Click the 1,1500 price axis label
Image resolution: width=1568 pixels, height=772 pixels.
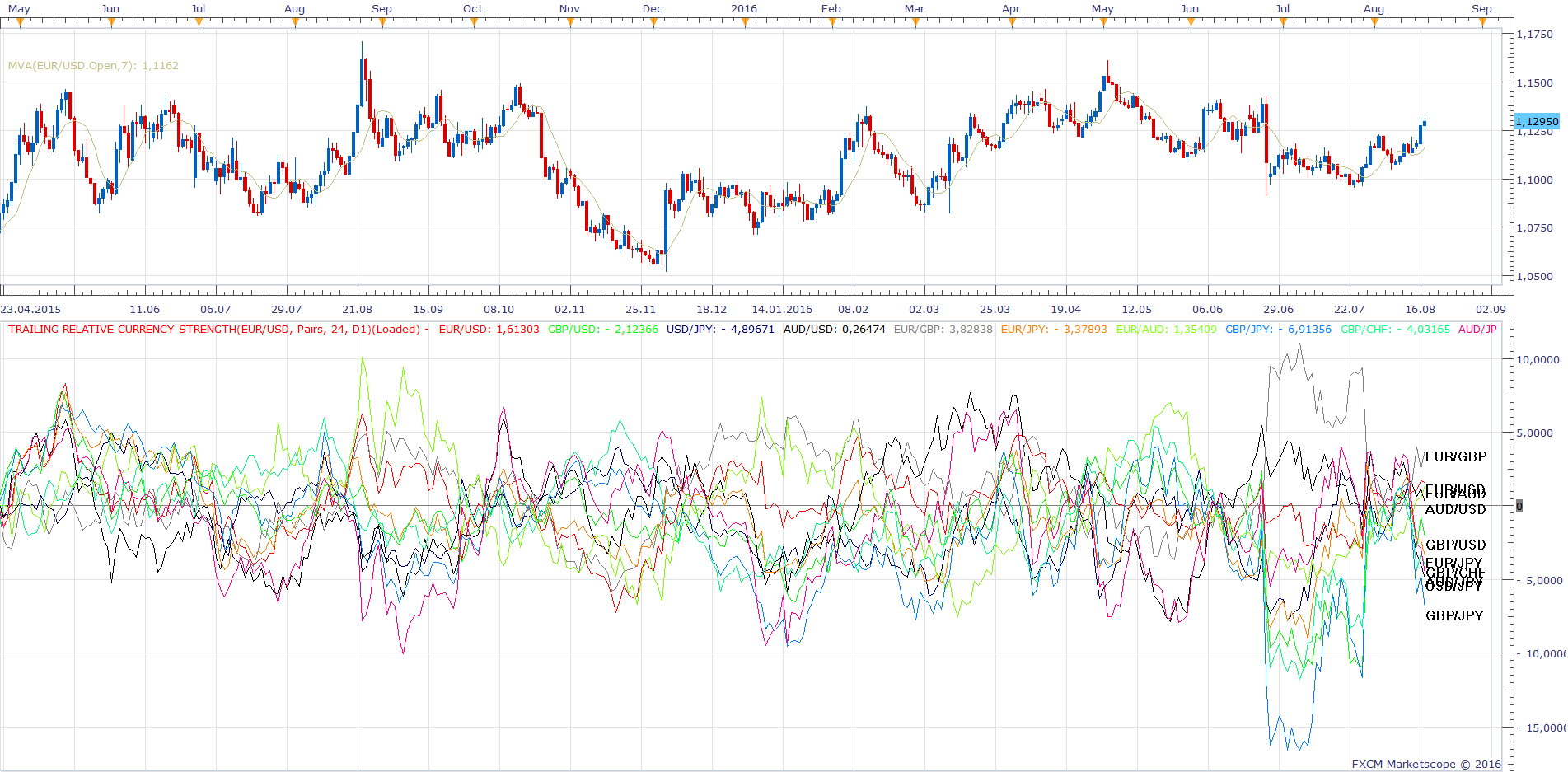point(1535,83)
